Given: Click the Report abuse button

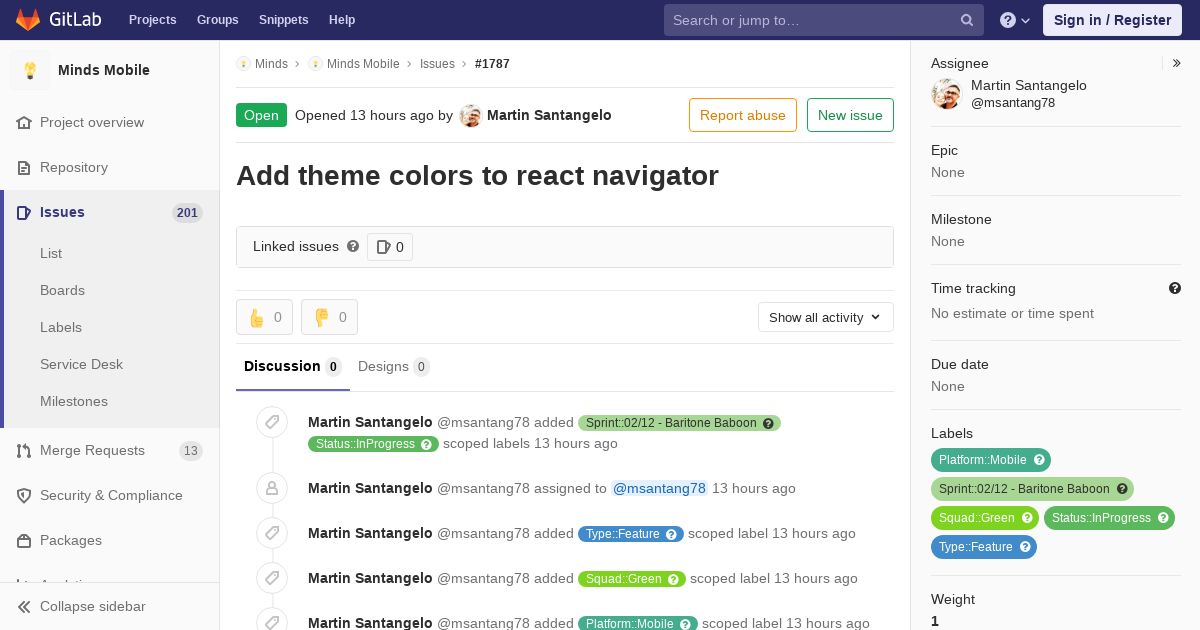Looking at the screenshot, I should [x=743, y=115].
